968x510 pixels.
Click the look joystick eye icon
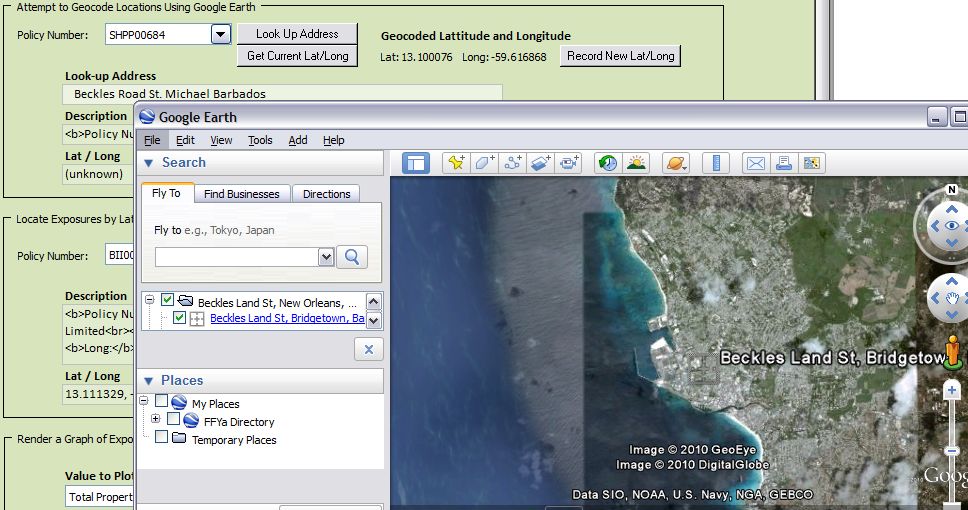tap(952, 226)
